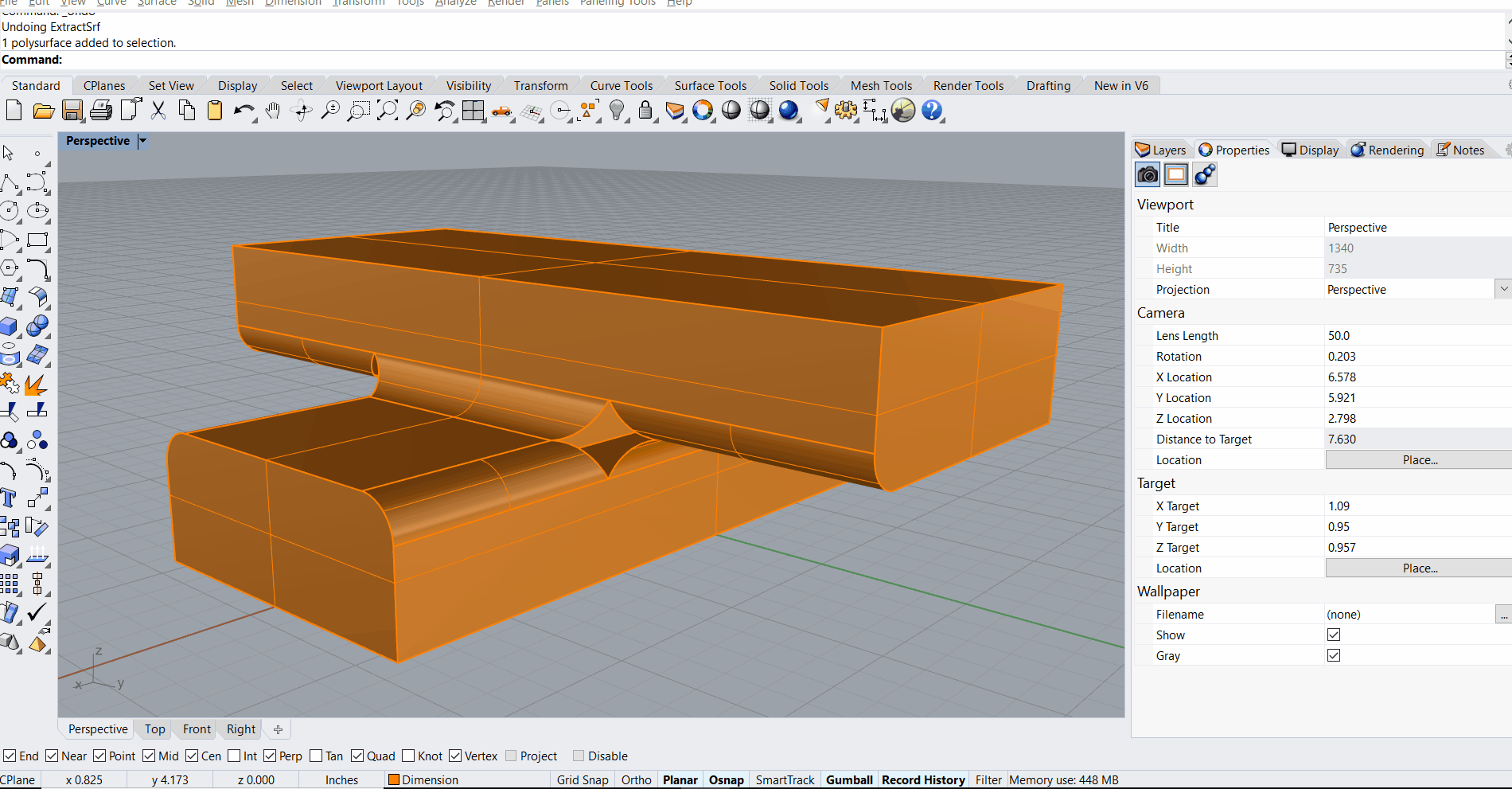Viewport: 1512px width, 789px height.
Task: Enable the Tan osnap checkbox
Action: (316, 756)
